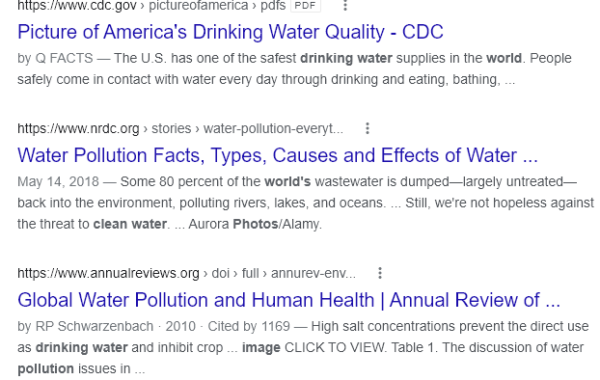Click the 'May 14, 2018' date text
600x380 pixels.
[x=58, y=182]
